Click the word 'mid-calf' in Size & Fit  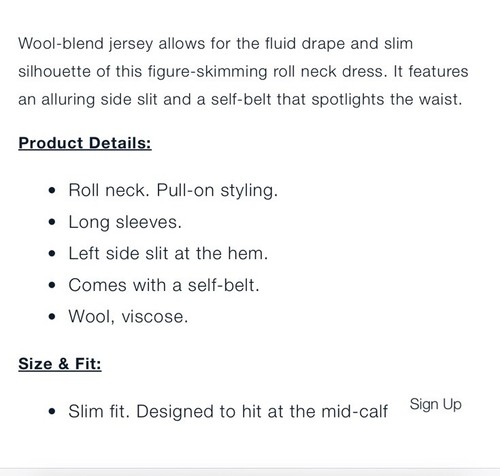tap(354, 411)
